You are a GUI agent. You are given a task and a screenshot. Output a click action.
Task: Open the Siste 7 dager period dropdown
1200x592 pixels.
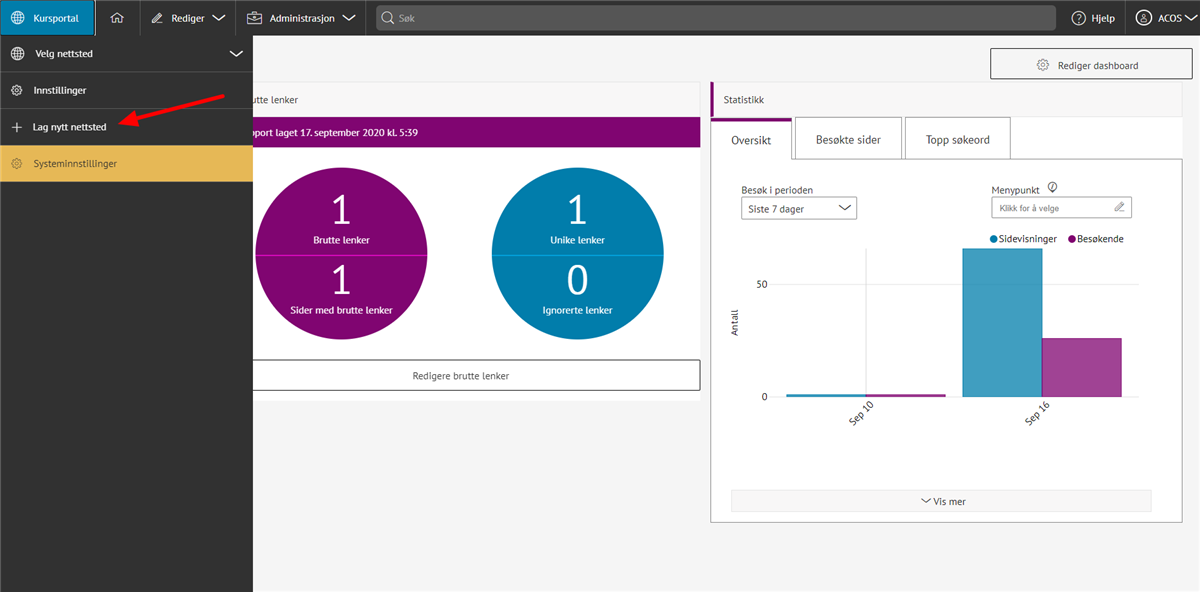[x=798, y=208]
